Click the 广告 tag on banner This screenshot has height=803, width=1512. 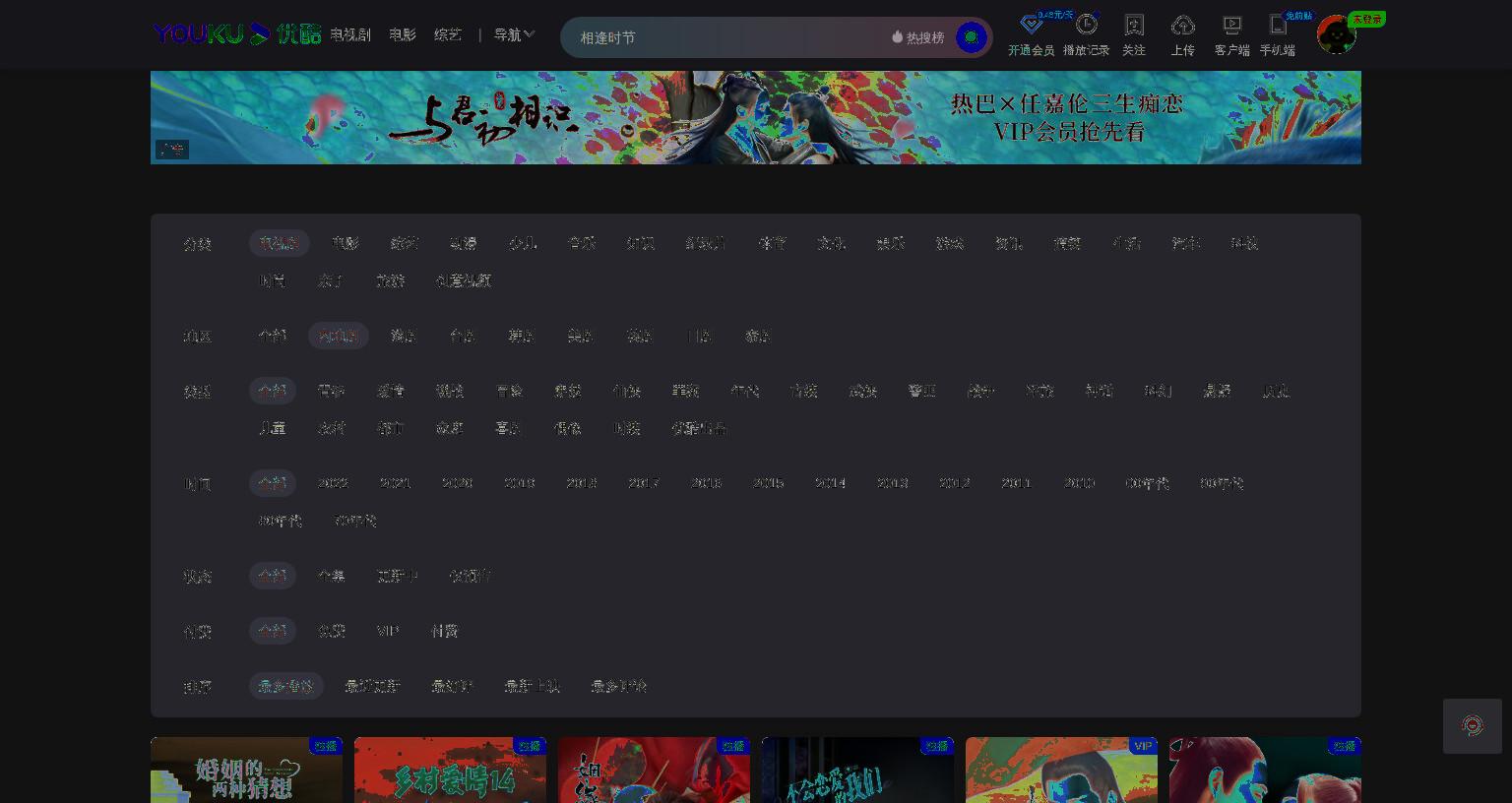click(x=172, y=150)
